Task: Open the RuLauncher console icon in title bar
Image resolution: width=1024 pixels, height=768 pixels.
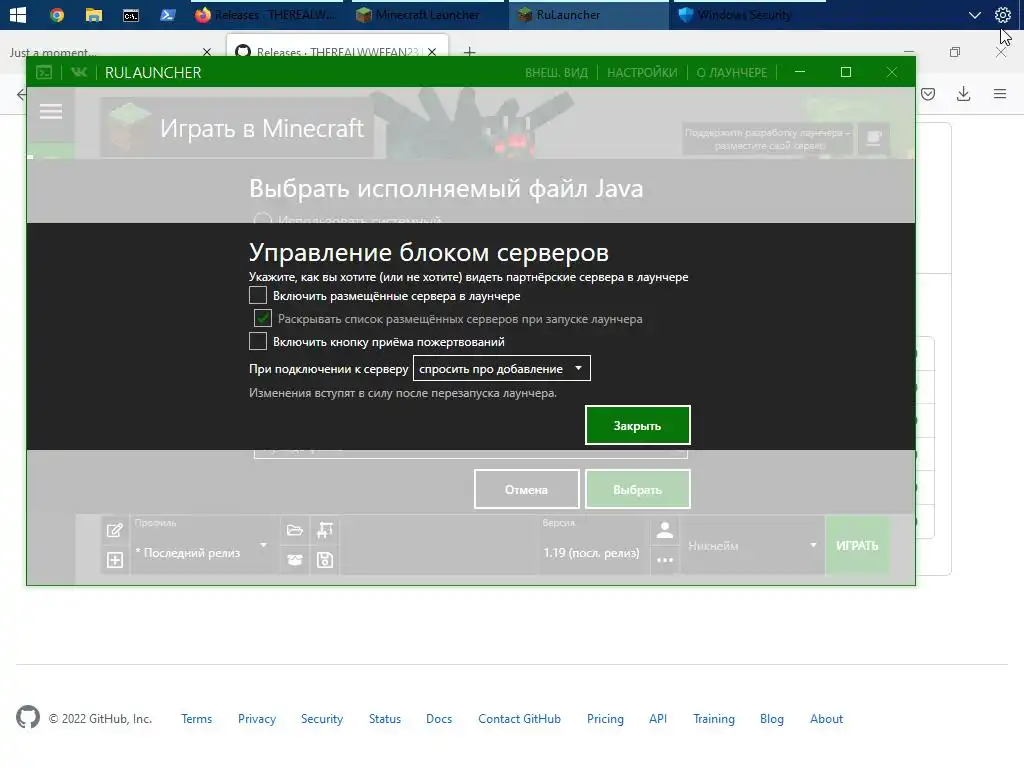Action: (44, 72)
